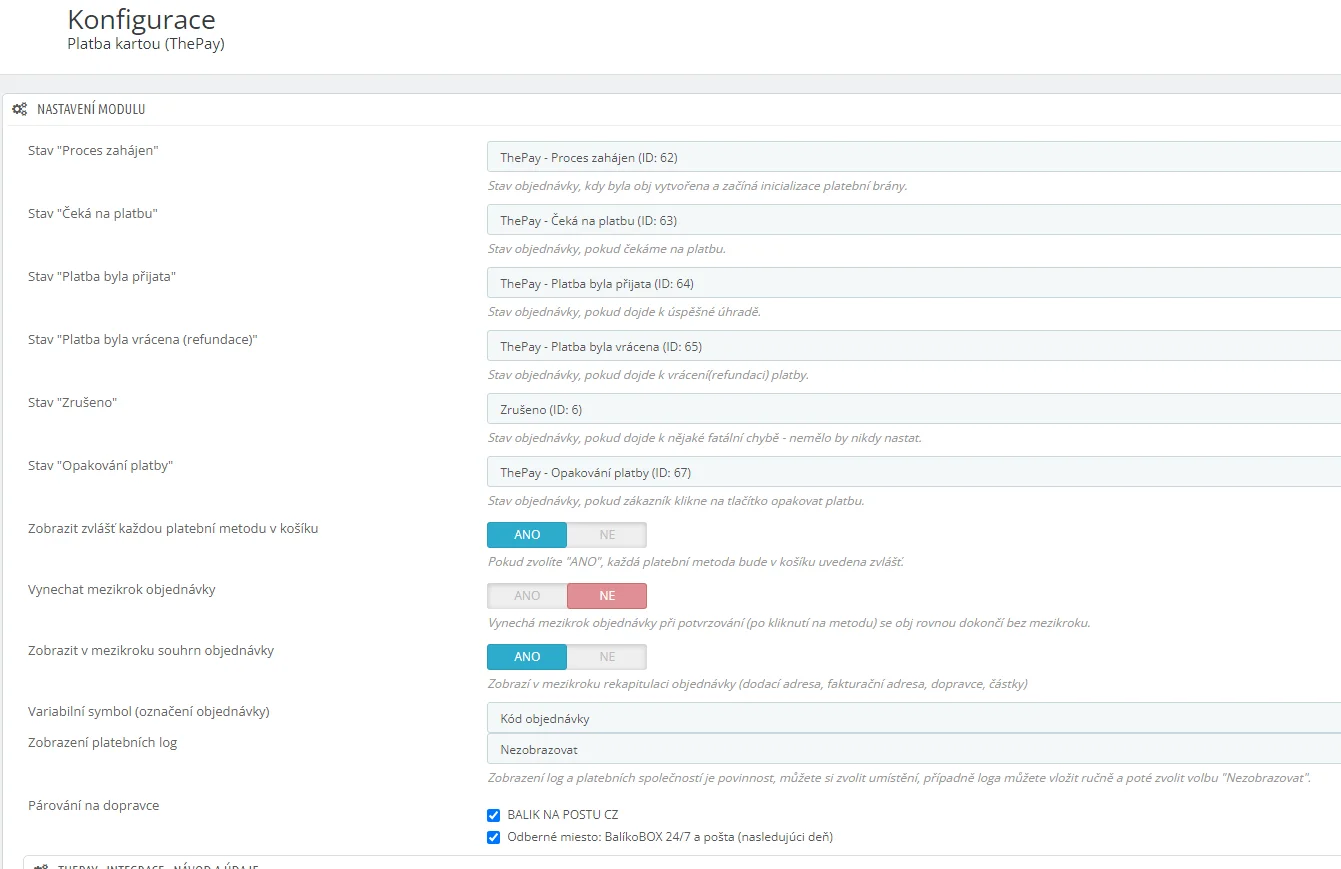Select ANO for showing each payment method separately
This screenshot has width=1341, height=869.
[x=527, y=535]
